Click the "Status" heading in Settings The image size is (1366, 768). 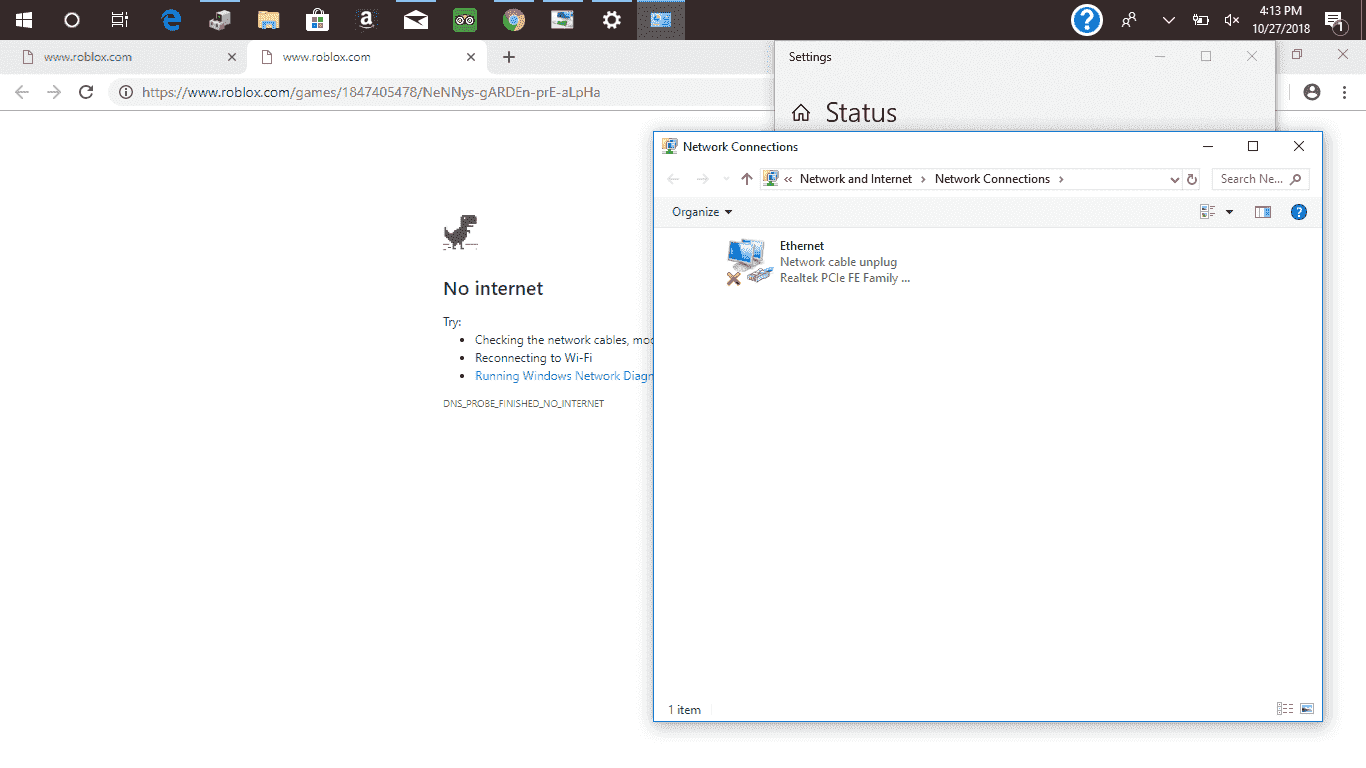(861, 113)
